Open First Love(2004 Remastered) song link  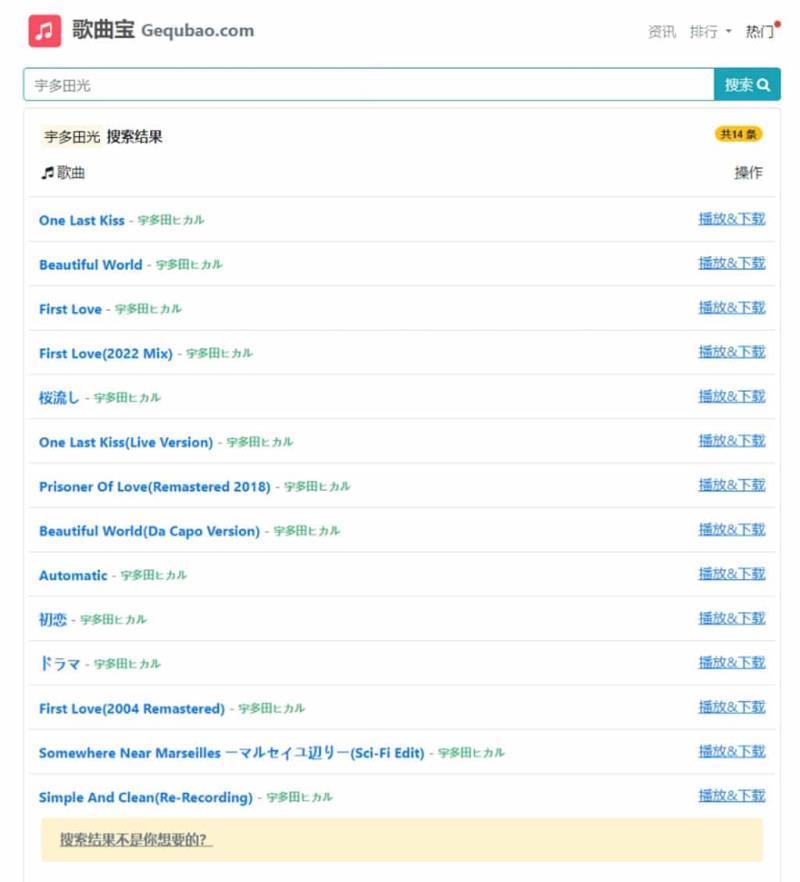click(132, 709)
